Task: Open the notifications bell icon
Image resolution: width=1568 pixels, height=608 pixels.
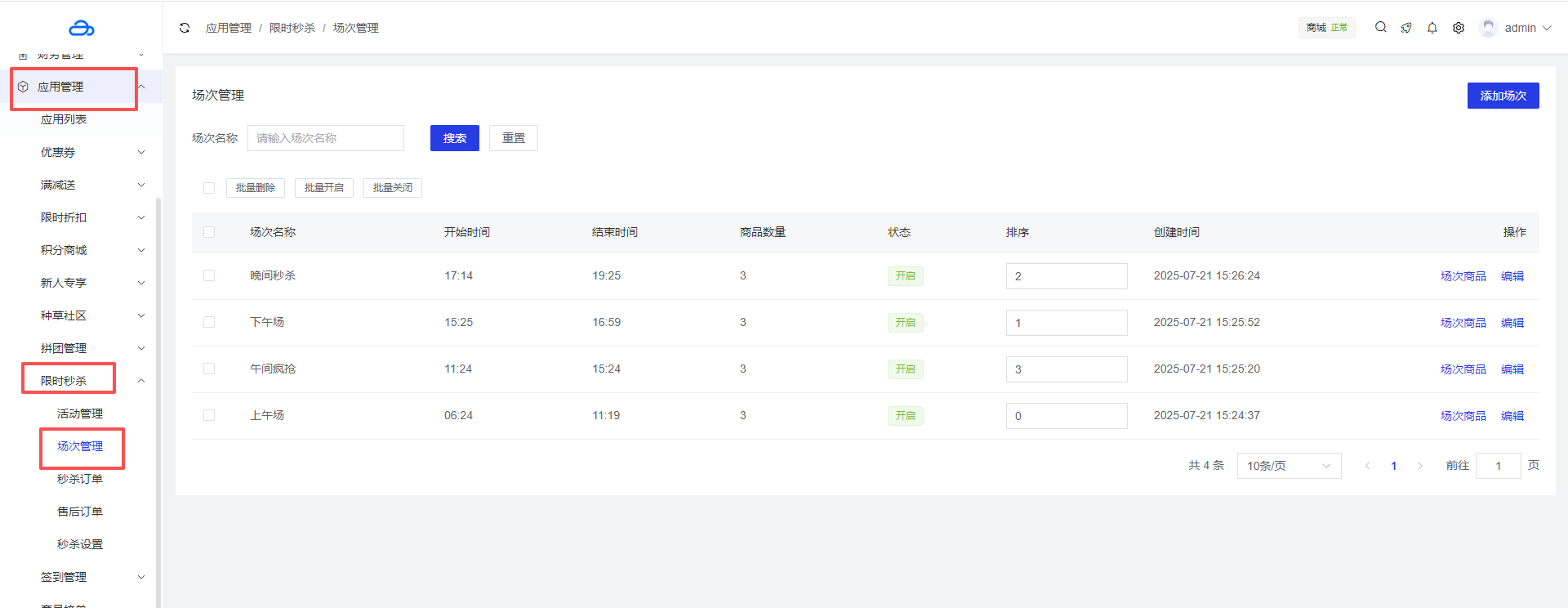Action: tap(1432, 28)
